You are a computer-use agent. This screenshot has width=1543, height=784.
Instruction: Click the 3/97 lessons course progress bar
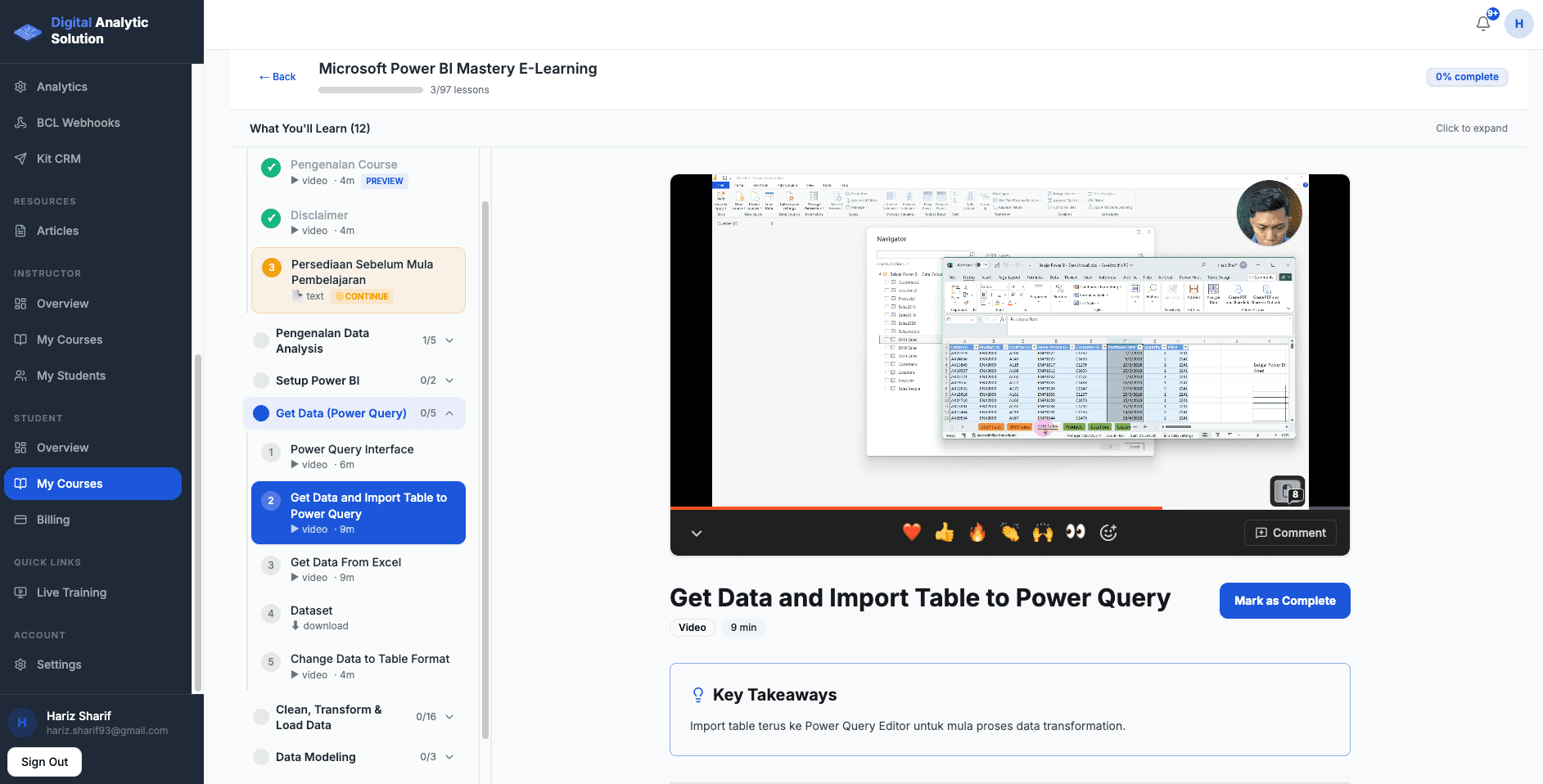371,90
